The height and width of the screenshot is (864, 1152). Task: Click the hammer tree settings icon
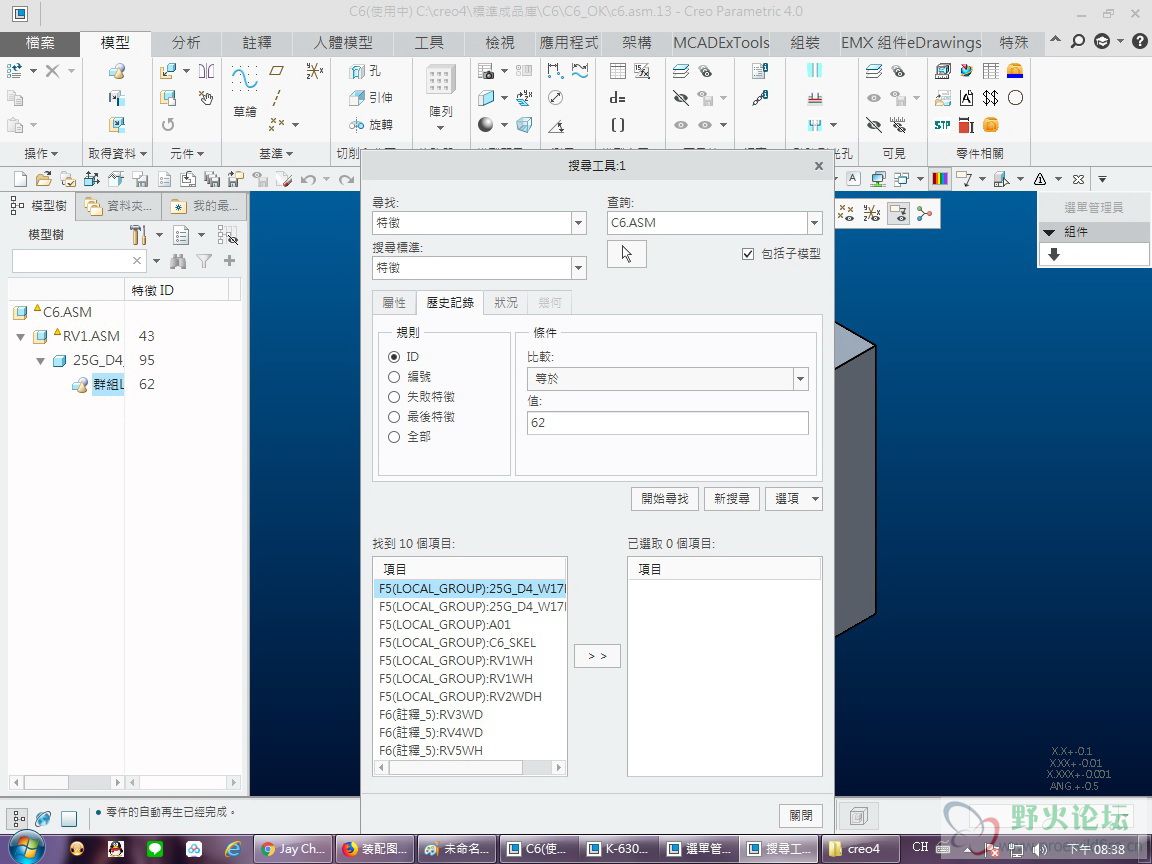coord(137,235)
